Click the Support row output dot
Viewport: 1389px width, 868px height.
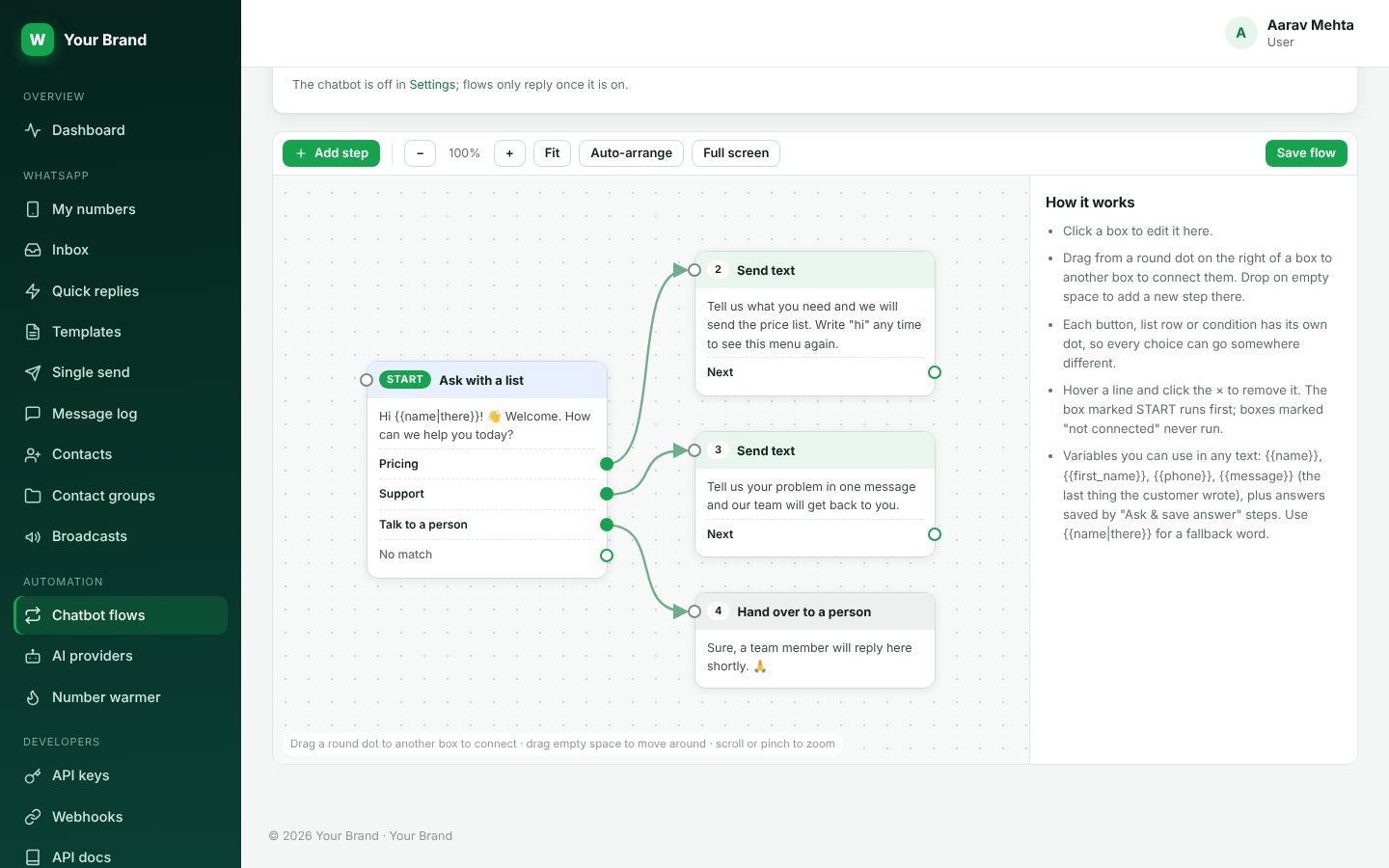[x=607, y=494]
